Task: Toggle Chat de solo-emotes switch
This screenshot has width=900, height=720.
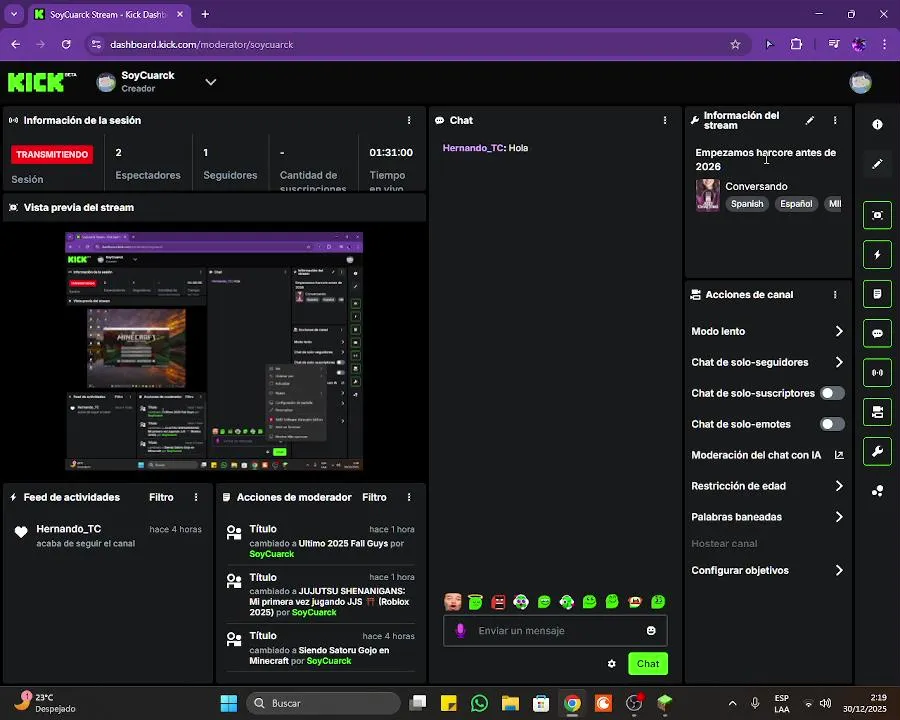Action: [832, 424]
